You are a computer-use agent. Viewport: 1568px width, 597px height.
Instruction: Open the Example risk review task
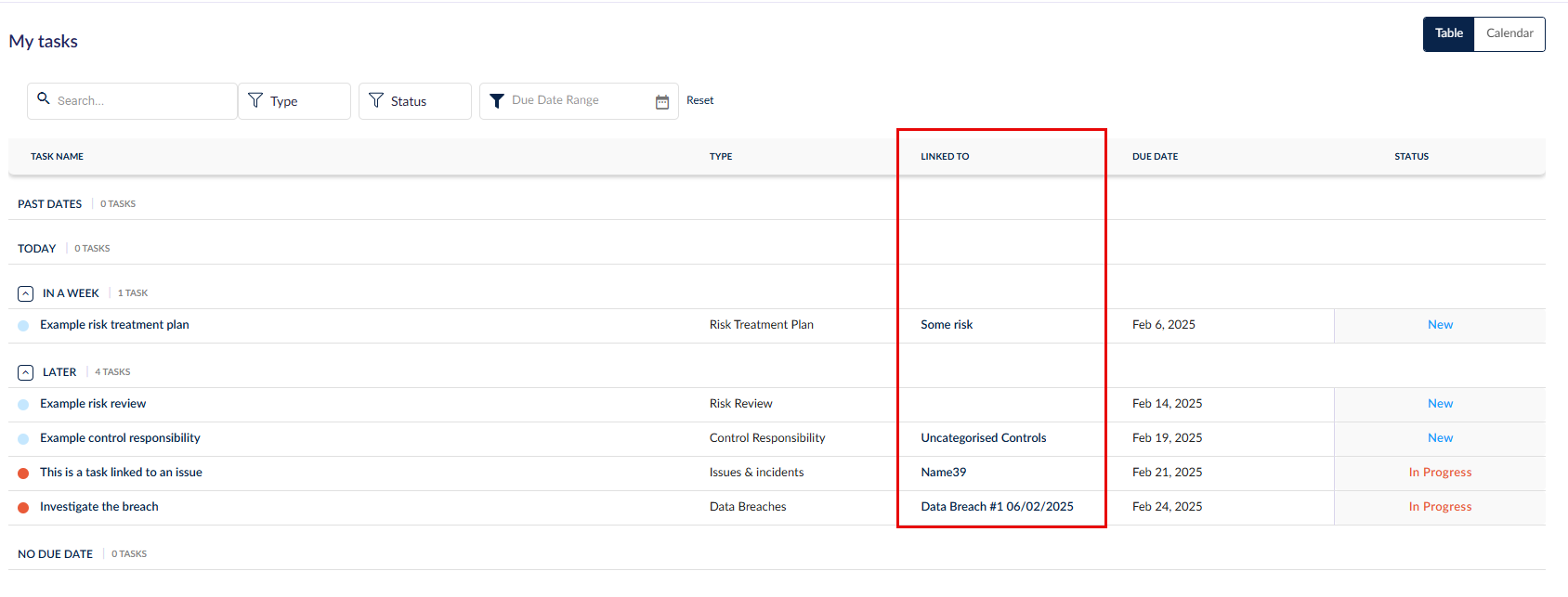click(93, 404)
